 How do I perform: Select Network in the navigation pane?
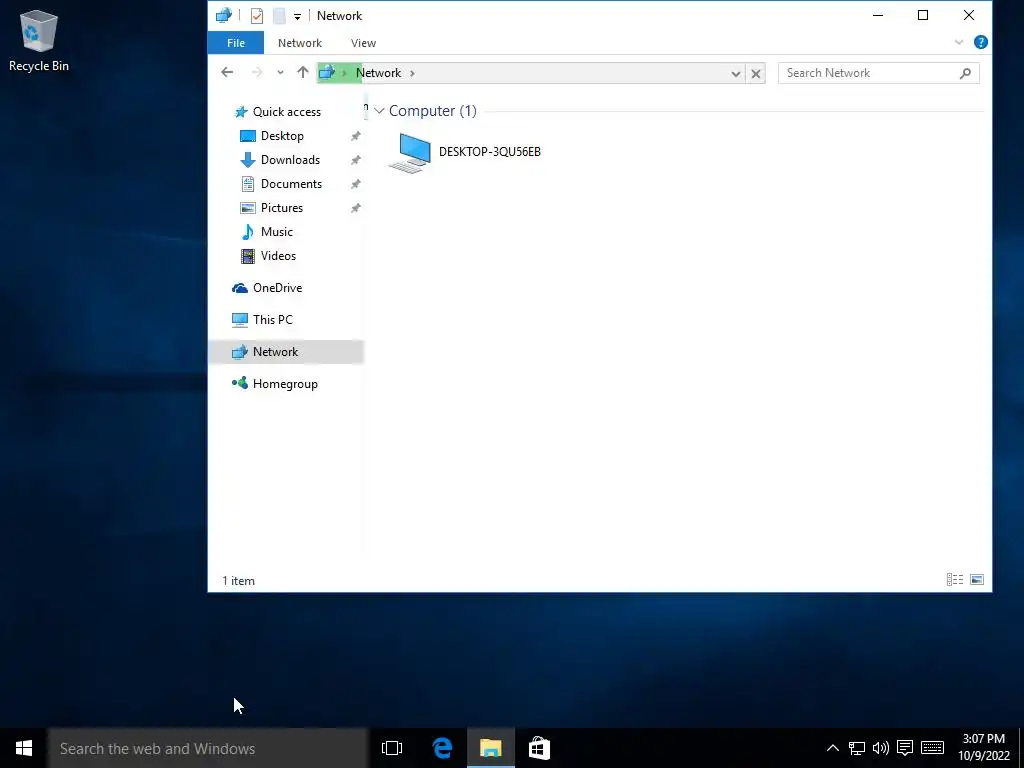pyautogui.click(x=286, y=352)
